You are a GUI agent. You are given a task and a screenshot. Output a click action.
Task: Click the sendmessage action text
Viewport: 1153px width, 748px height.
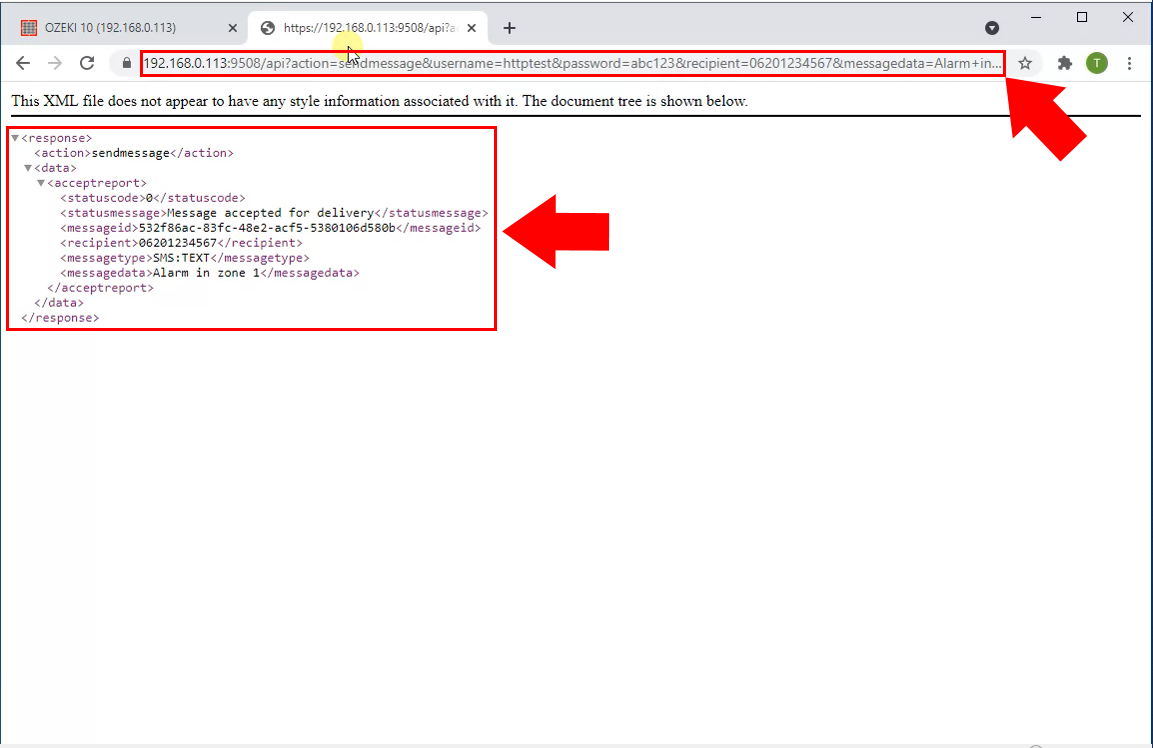(x=131, y=153)
